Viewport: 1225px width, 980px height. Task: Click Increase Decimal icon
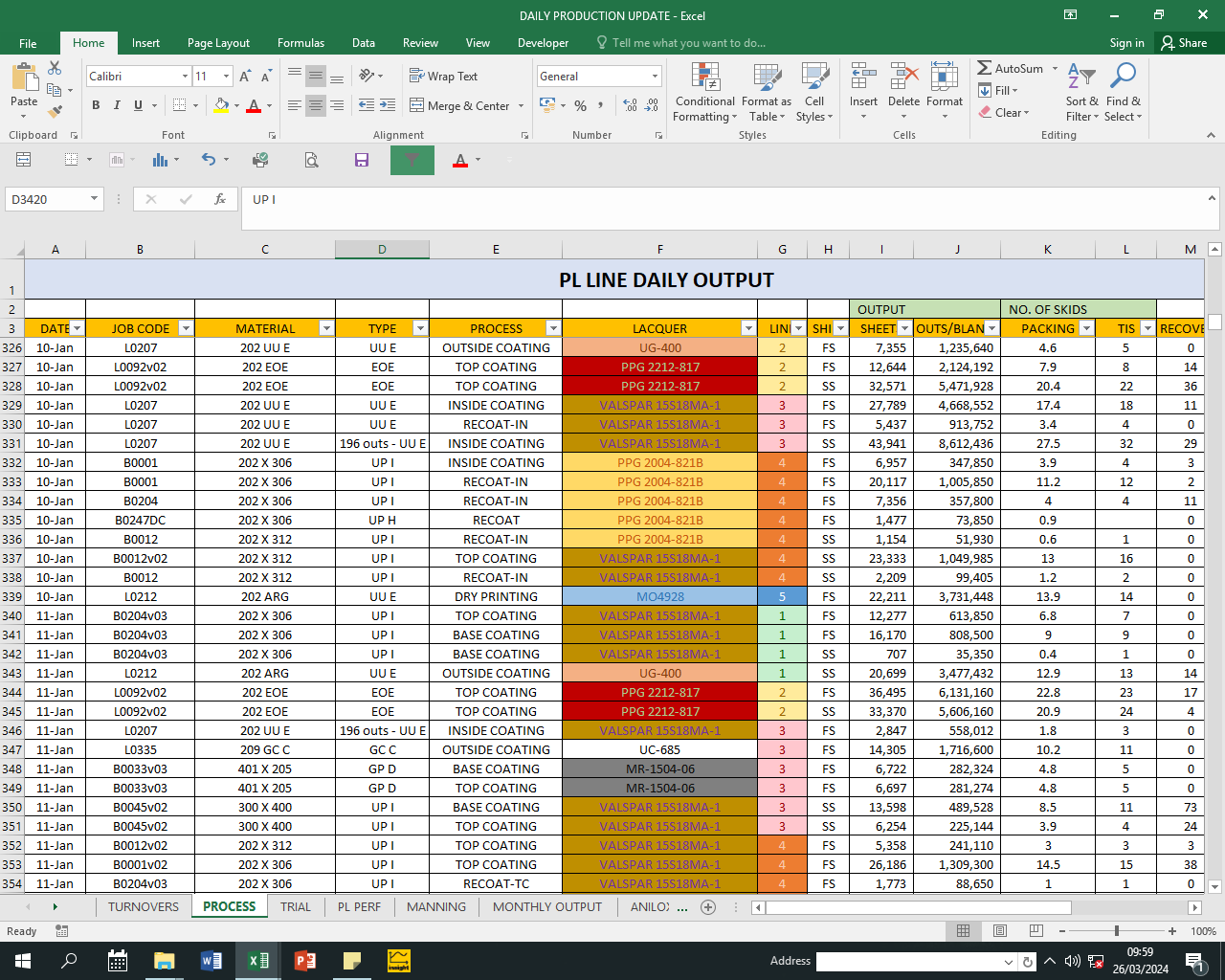630,105
